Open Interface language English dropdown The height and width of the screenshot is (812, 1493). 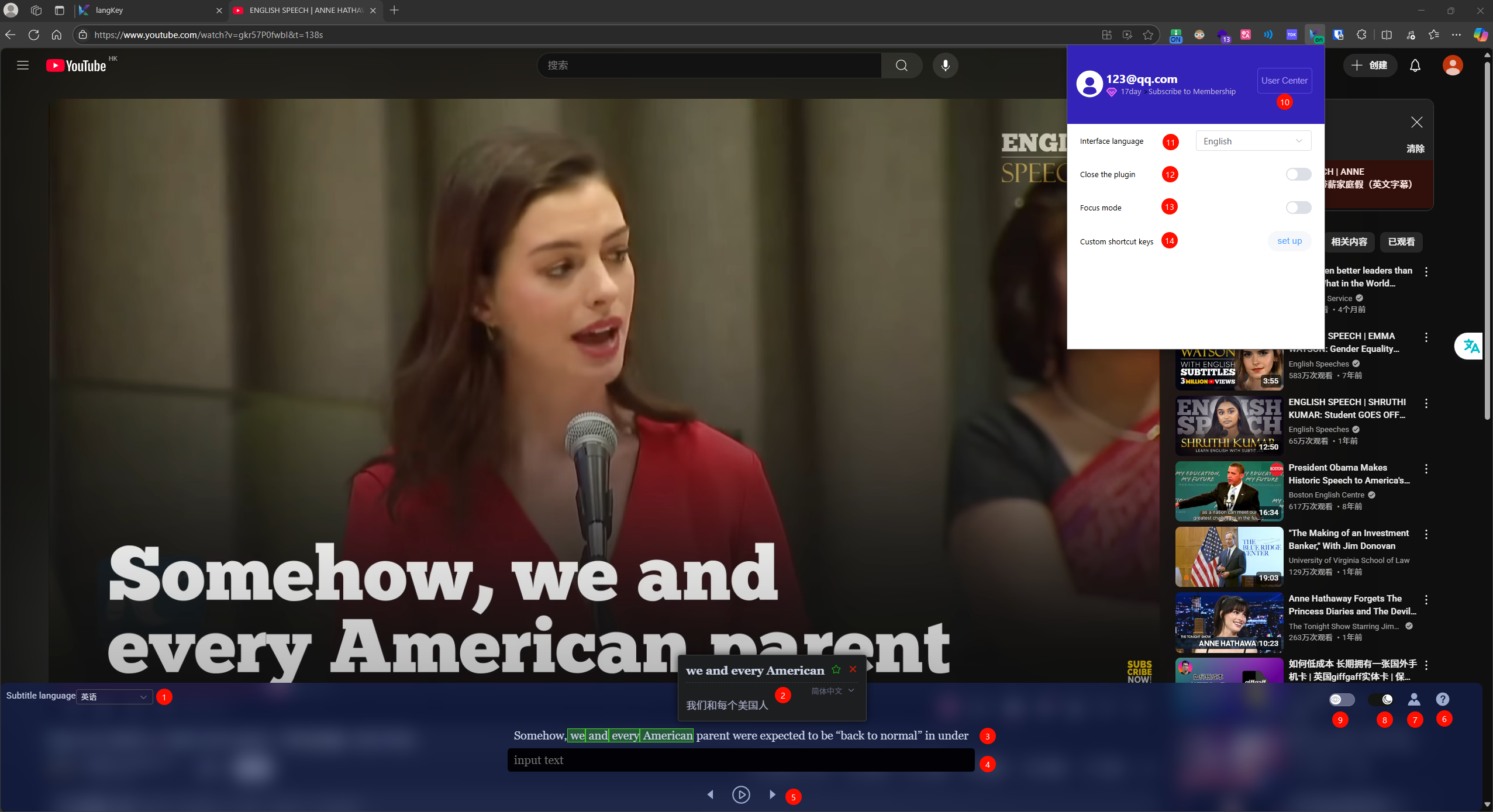[x=1253, y=141]
